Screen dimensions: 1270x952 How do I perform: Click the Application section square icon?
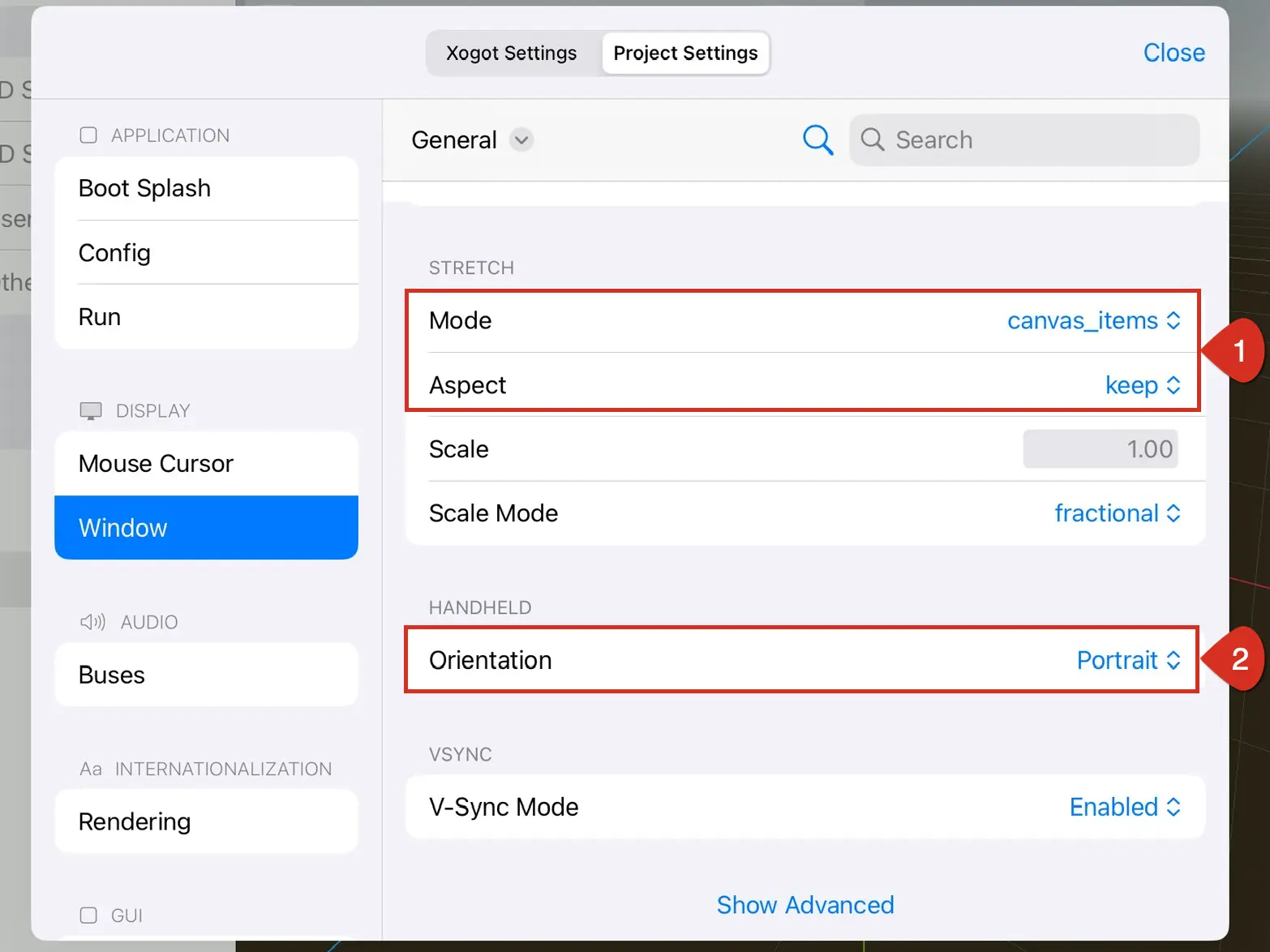[88, 135]
